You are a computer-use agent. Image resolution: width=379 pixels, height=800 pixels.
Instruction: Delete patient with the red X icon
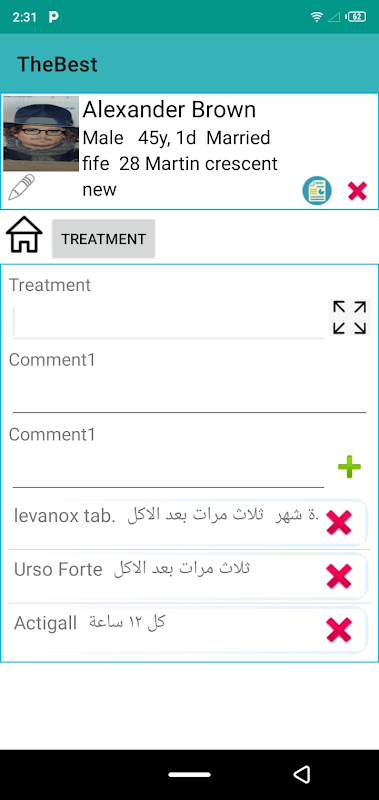357,191
